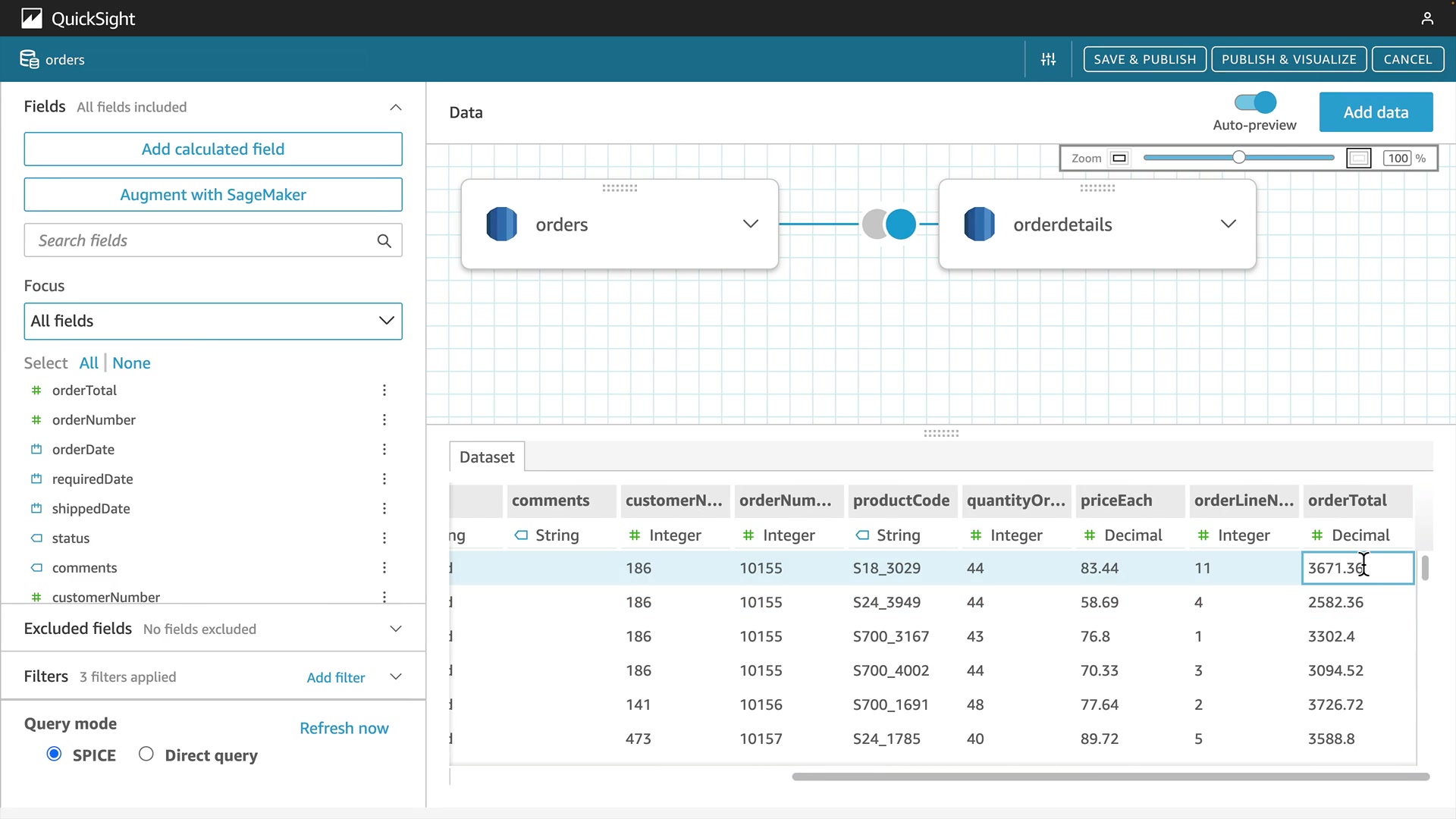The height and width of the screenshot is (819, 1456).
Task: Click the fit-to-screen zoom icon
Action: tap(1358, 158)
